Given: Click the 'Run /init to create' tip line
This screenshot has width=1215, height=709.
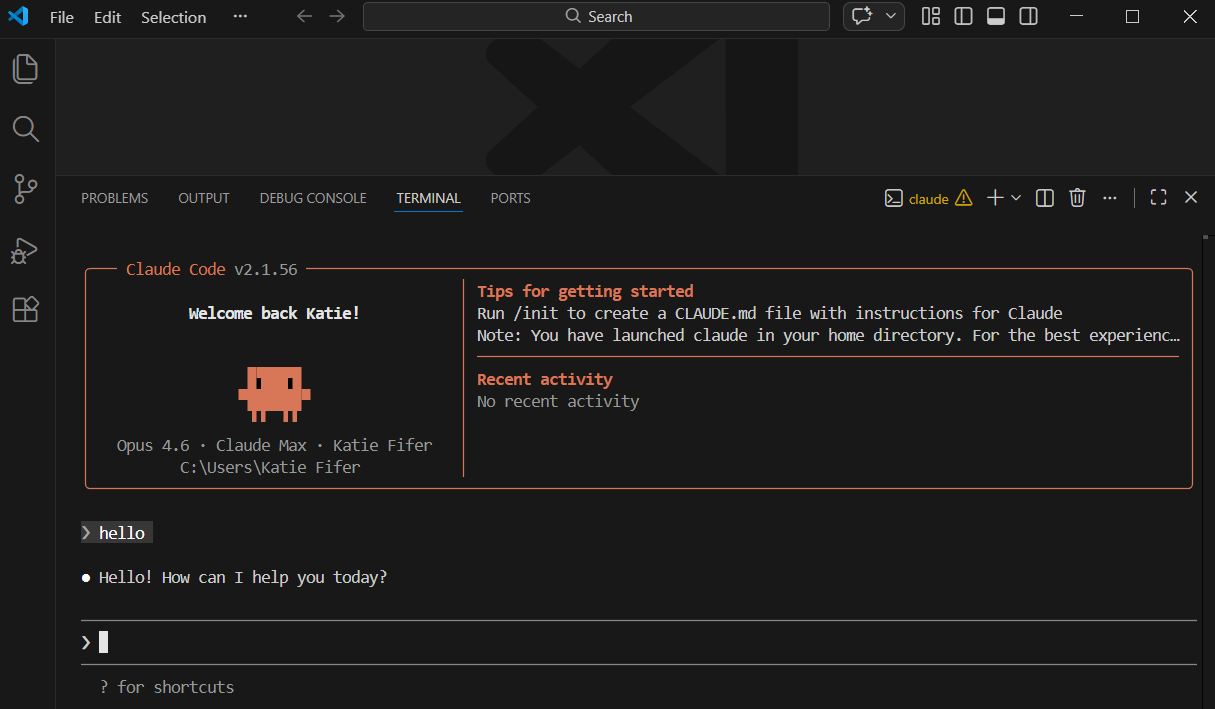Looking at the screenshot, I should [770, 313].
